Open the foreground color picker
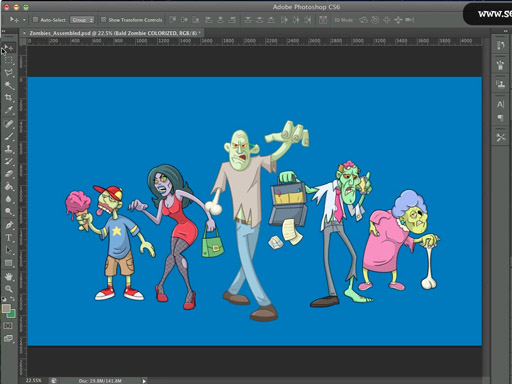The width and height of the screenshot is (512, 384). [x=6, y=308]
